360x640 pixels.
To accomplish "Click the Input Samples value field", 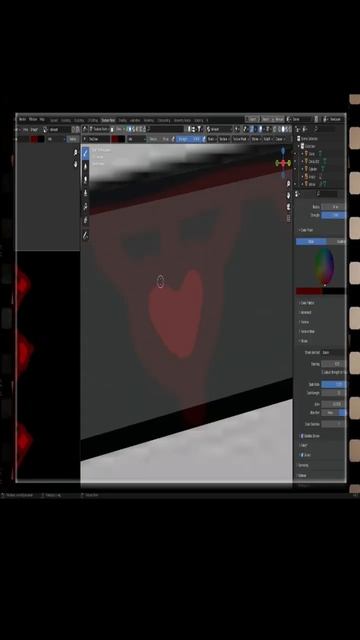I will click(333, 424).
